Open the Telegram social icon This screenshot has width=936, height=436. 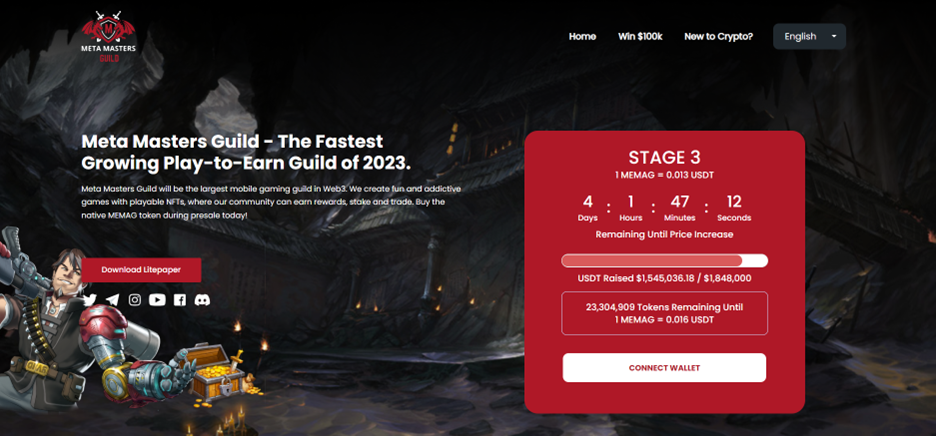[112, 300]
